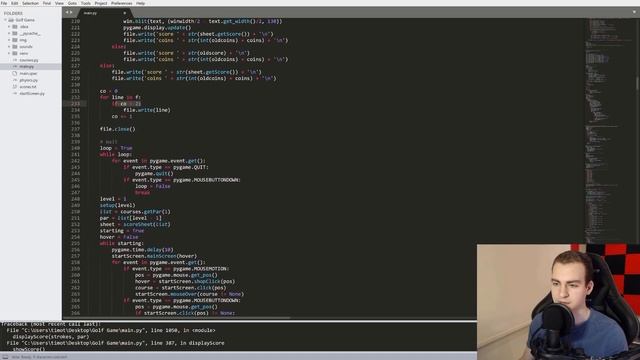Expand the __pycache__ folder
The height and width of the screenshot is (360, 640).
tap(9, 33)
